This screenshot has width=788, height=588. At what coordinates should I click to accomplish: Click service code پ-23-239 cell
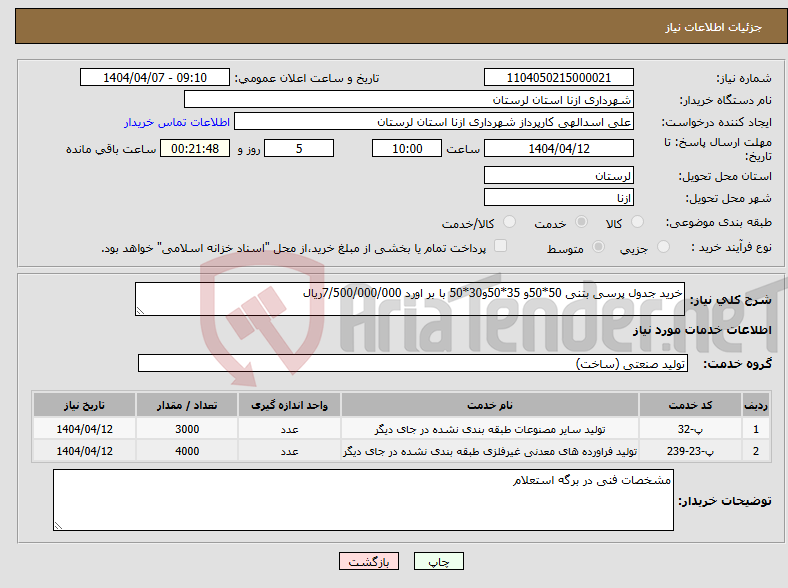tap(691, 451)
